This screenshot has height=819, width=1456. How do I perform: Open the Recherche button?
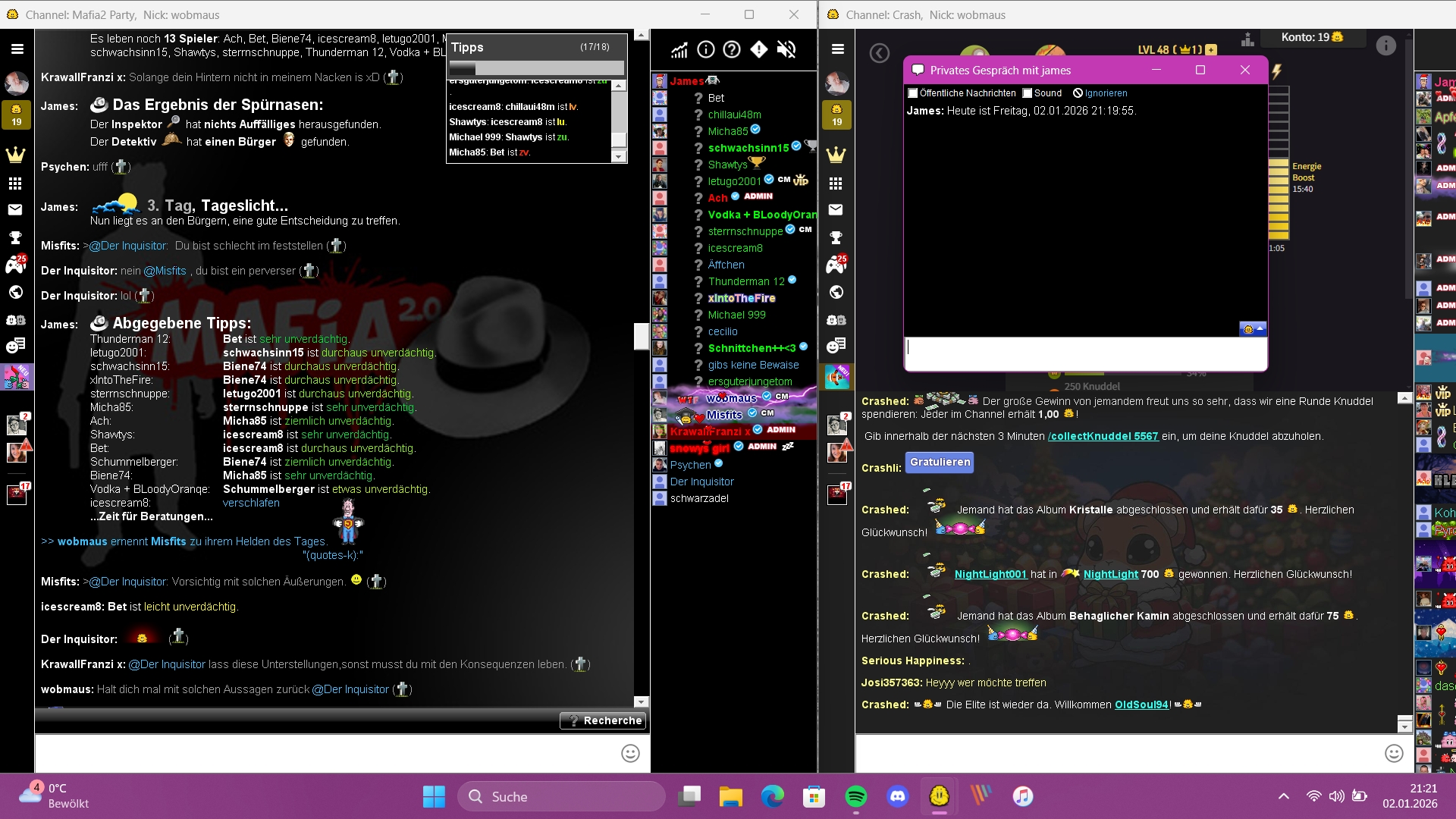click(604, 720)
